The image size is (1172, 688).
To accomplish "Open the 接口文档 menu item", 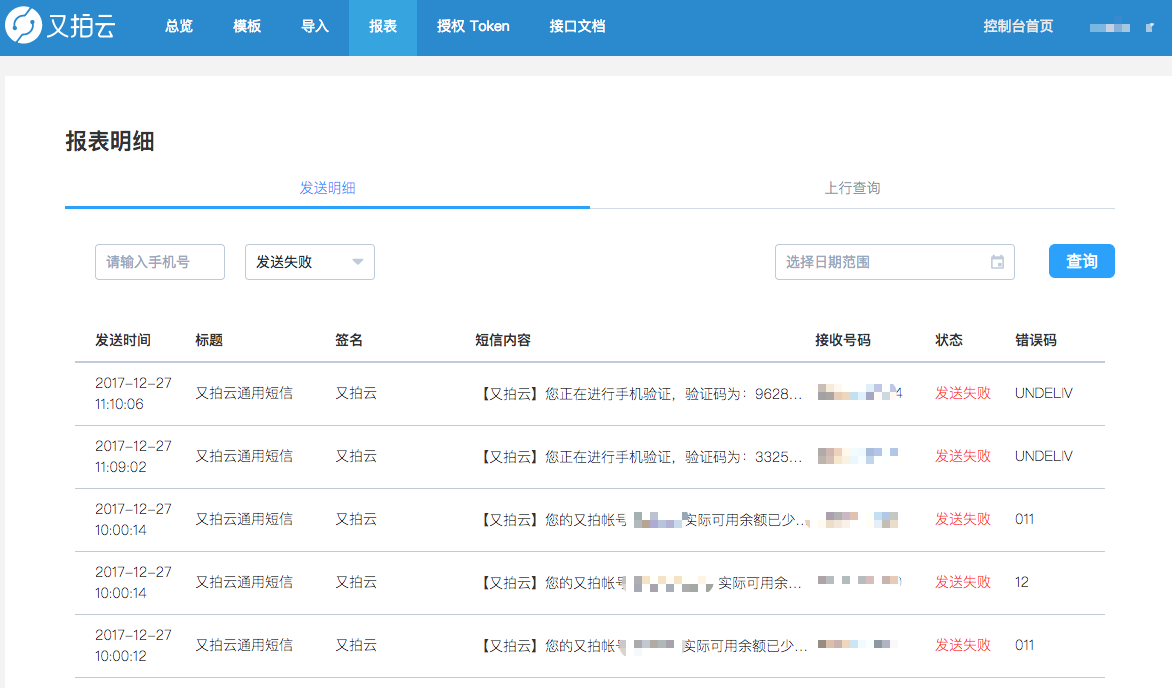I will pyautogui.click(x=577, y=26).
